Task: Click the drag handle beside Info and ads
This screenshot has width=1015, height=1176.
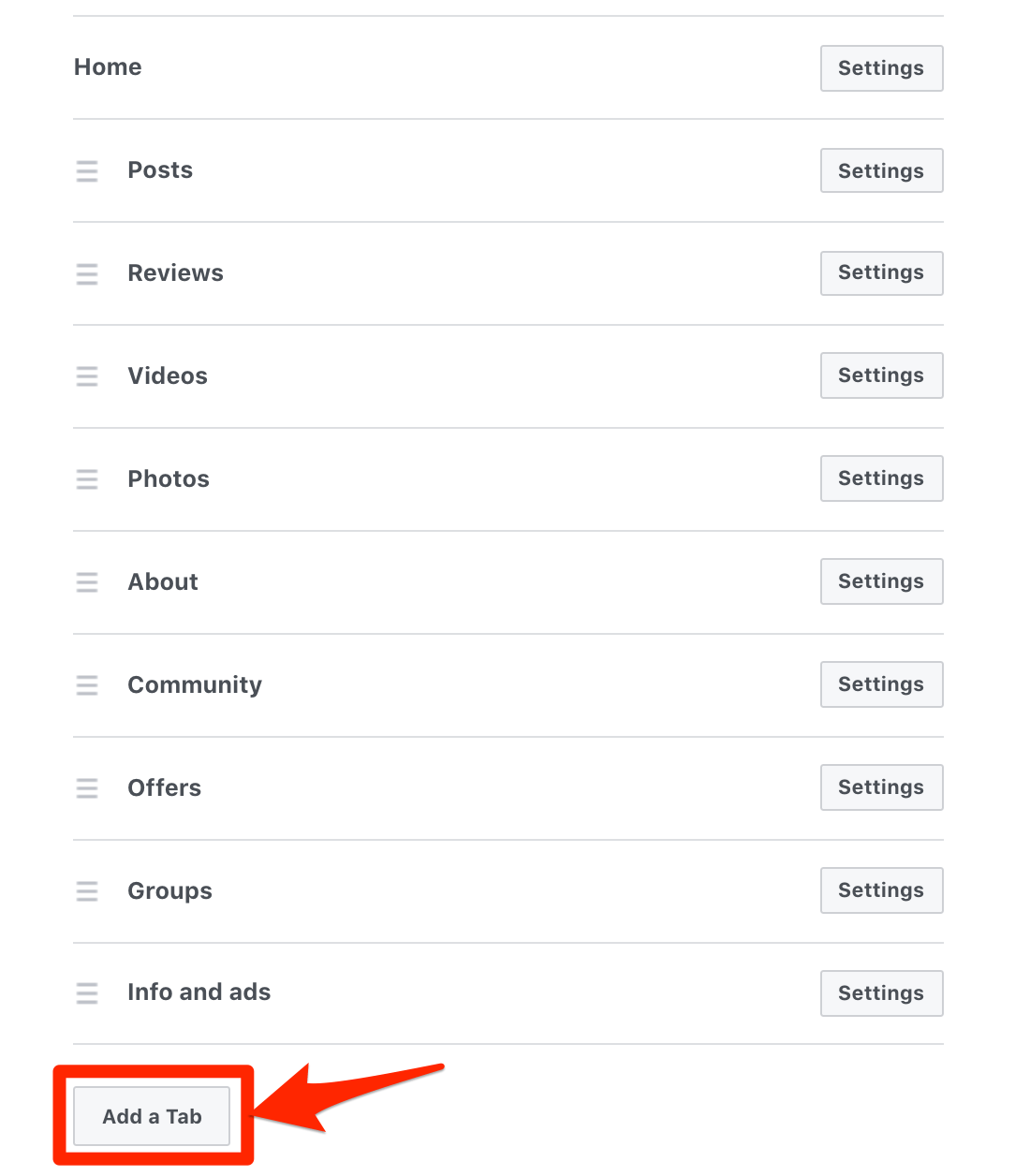Action: pos(87,993)
